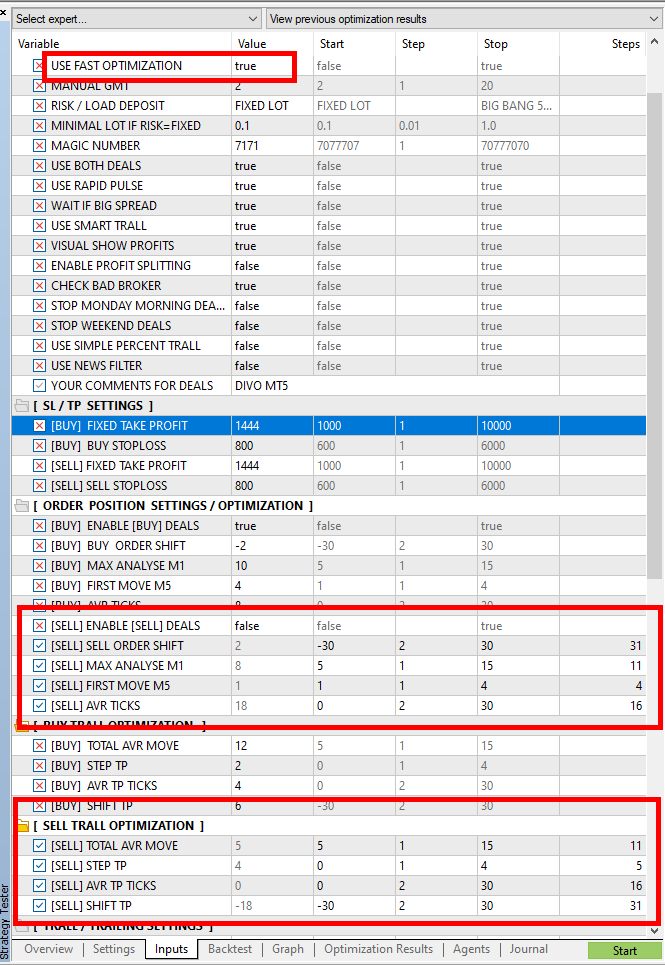Select the [BUY] AVR TP TICKS row

(x=329, y=785)
